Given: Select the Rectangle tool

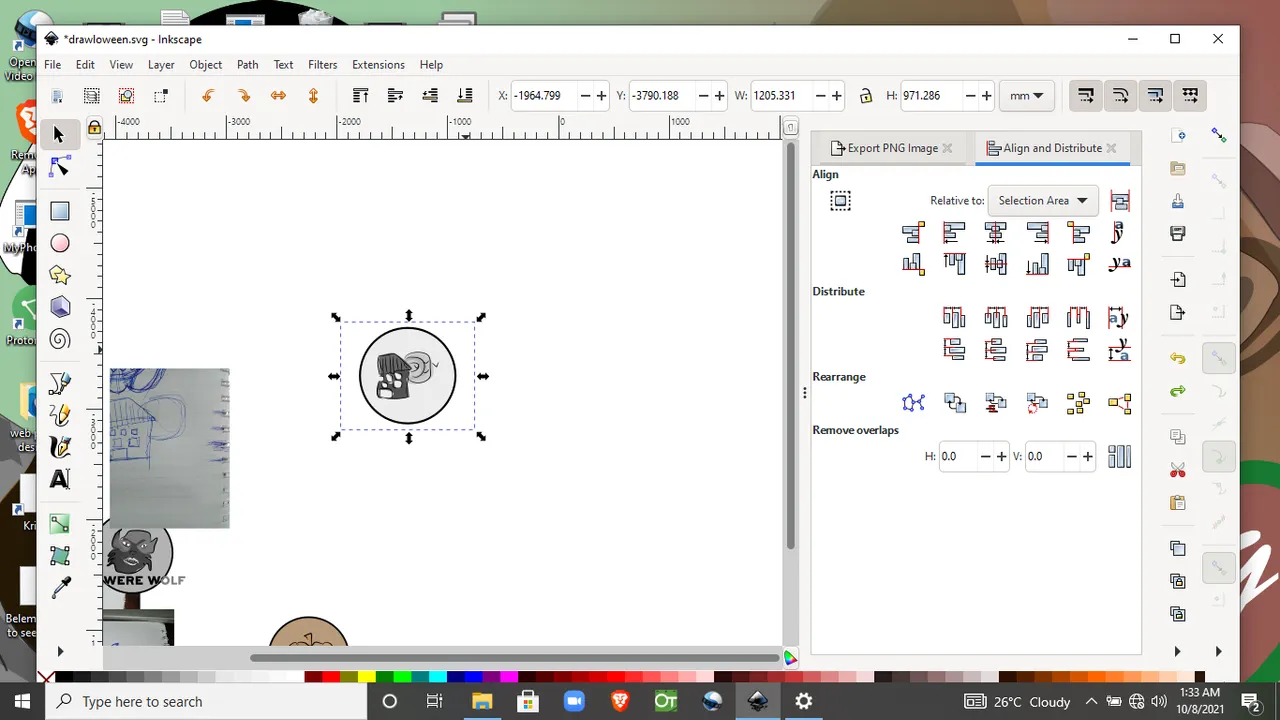Looking at the screenshot, I should click(x=60, y=211).
